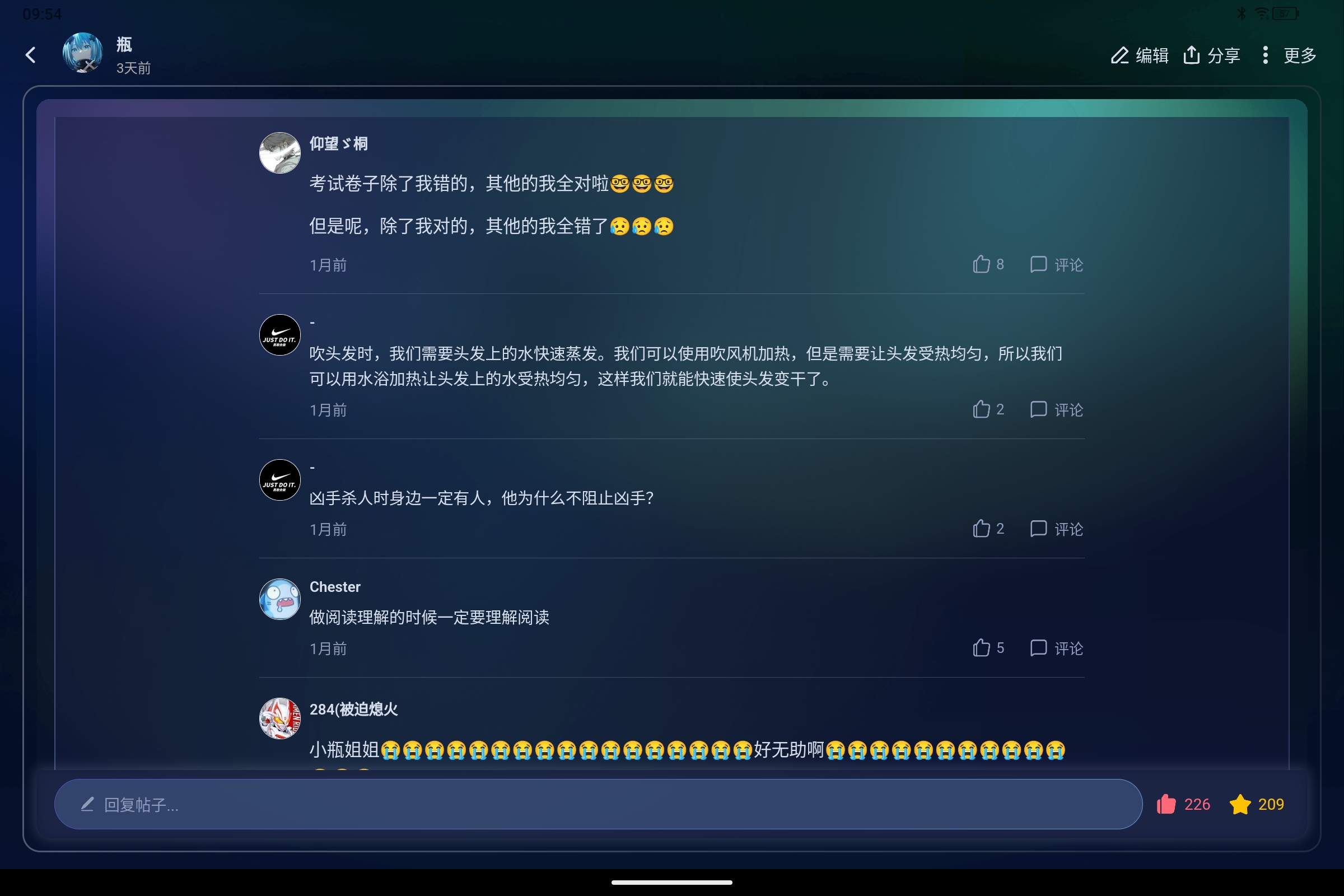Image resolution: width=1344 pixels, height=896 pixels.
Task: Reply via 评论 on 仰望ゞ桐's comment
Action: tap(1056, 264)
